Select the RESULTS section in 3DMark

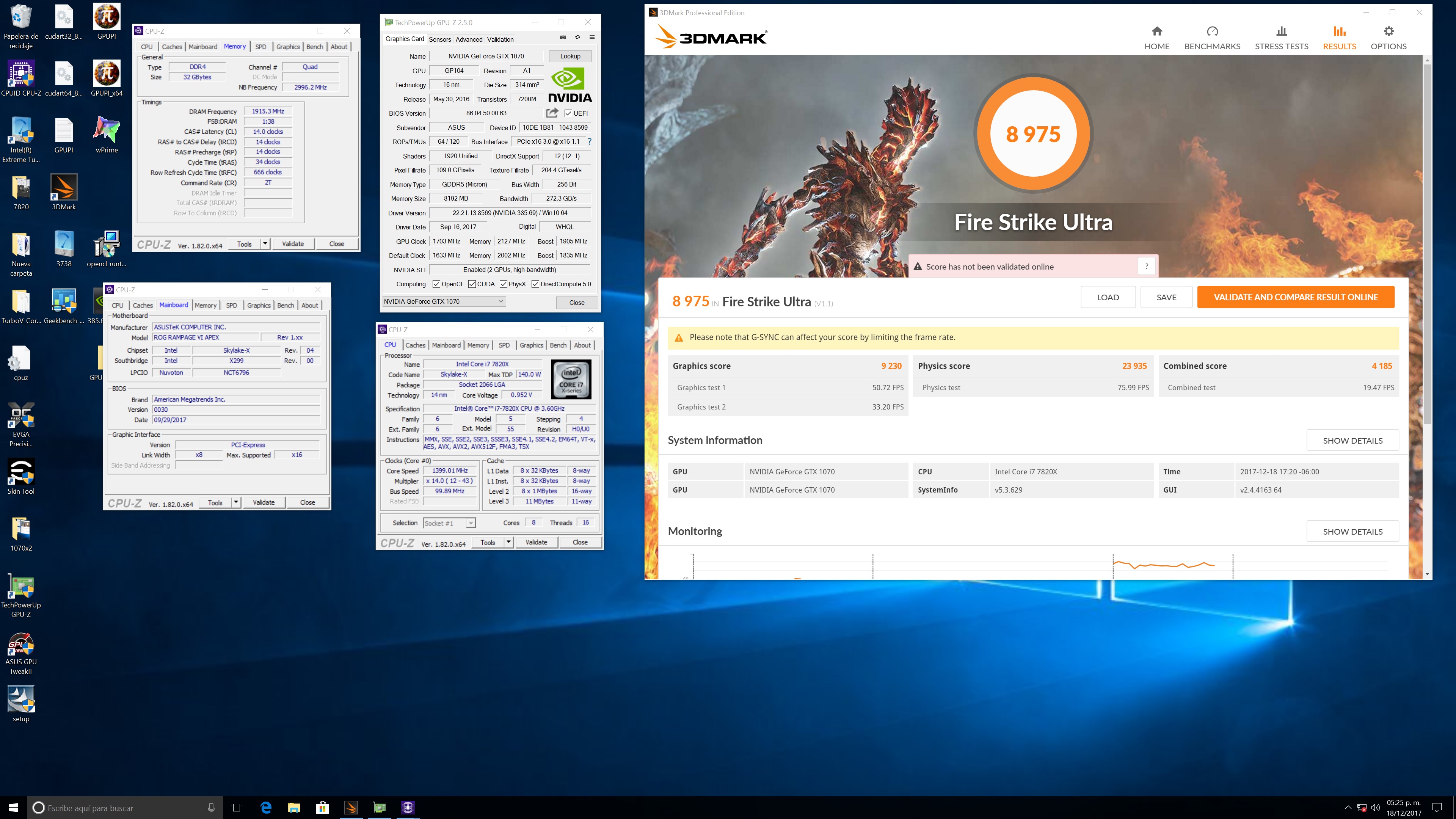1339,38
